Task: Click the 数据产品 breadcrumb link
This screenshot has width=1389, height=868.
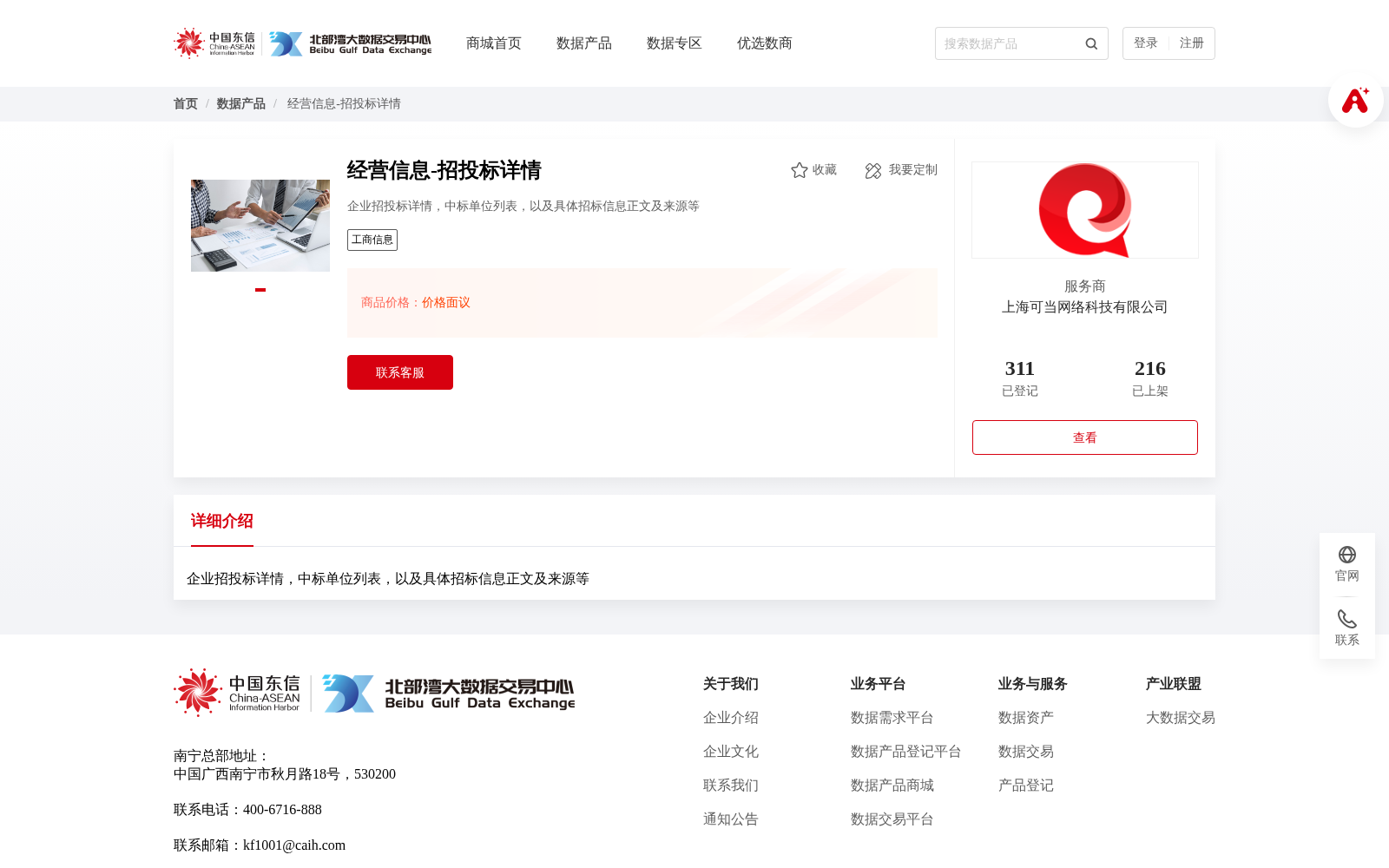Action: pyautogui.click(x=241, y=104)
